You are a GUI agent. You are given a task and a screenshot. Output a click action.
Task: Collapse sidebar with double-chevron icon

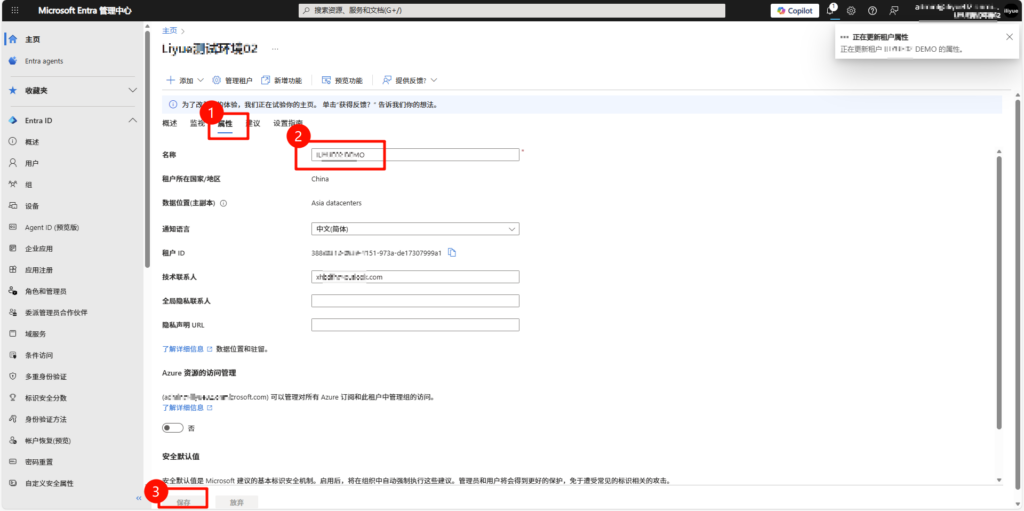click(139, 498)
